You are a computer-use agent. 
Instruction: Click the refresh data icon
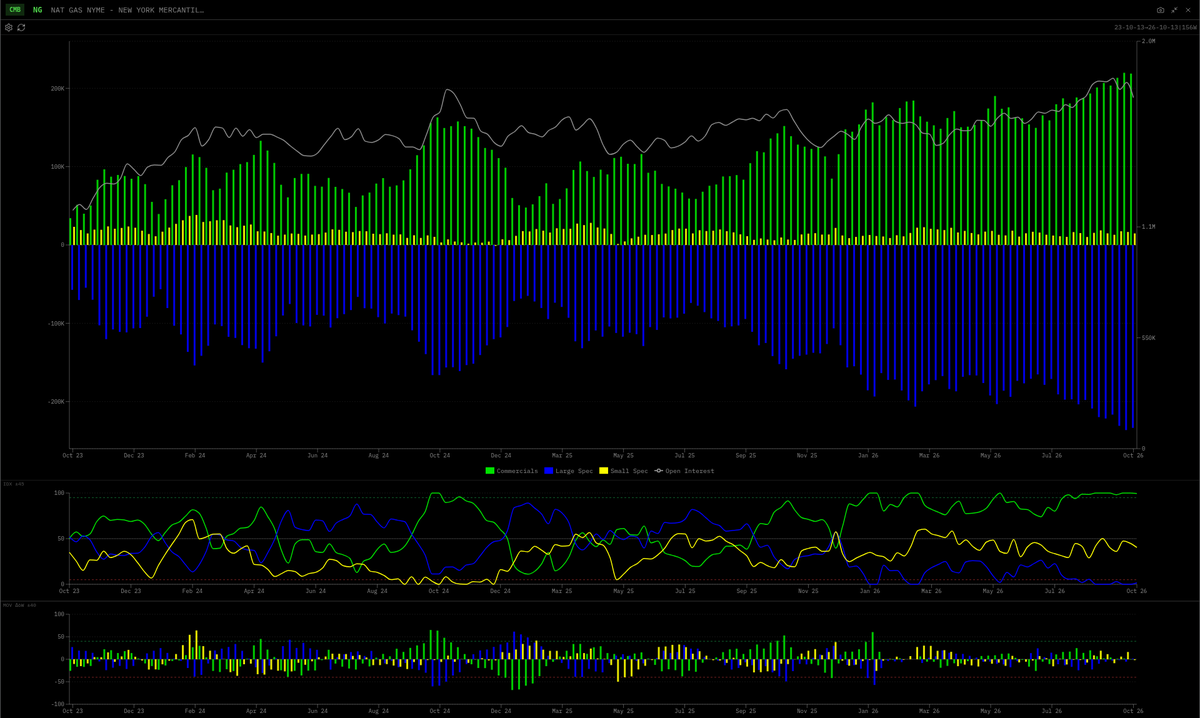pos(21,27)
